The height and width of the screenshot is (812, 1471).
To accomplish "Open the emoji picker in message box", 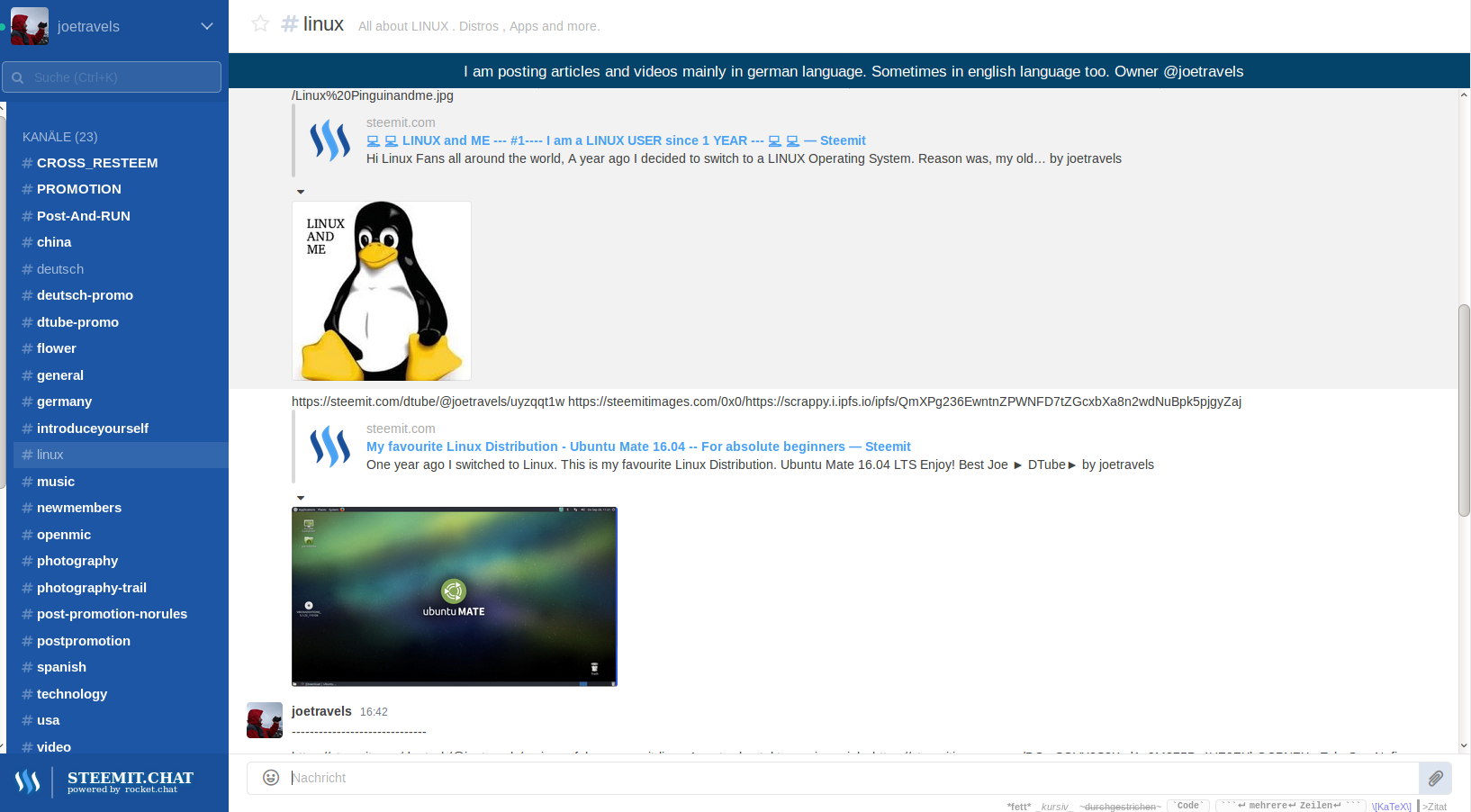I will point(271,778).
